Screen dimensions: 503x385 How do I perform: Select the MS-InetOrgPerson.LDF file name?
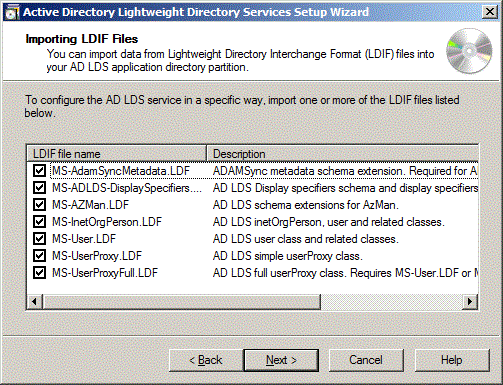pyautogui.click(x=107, y=222)
